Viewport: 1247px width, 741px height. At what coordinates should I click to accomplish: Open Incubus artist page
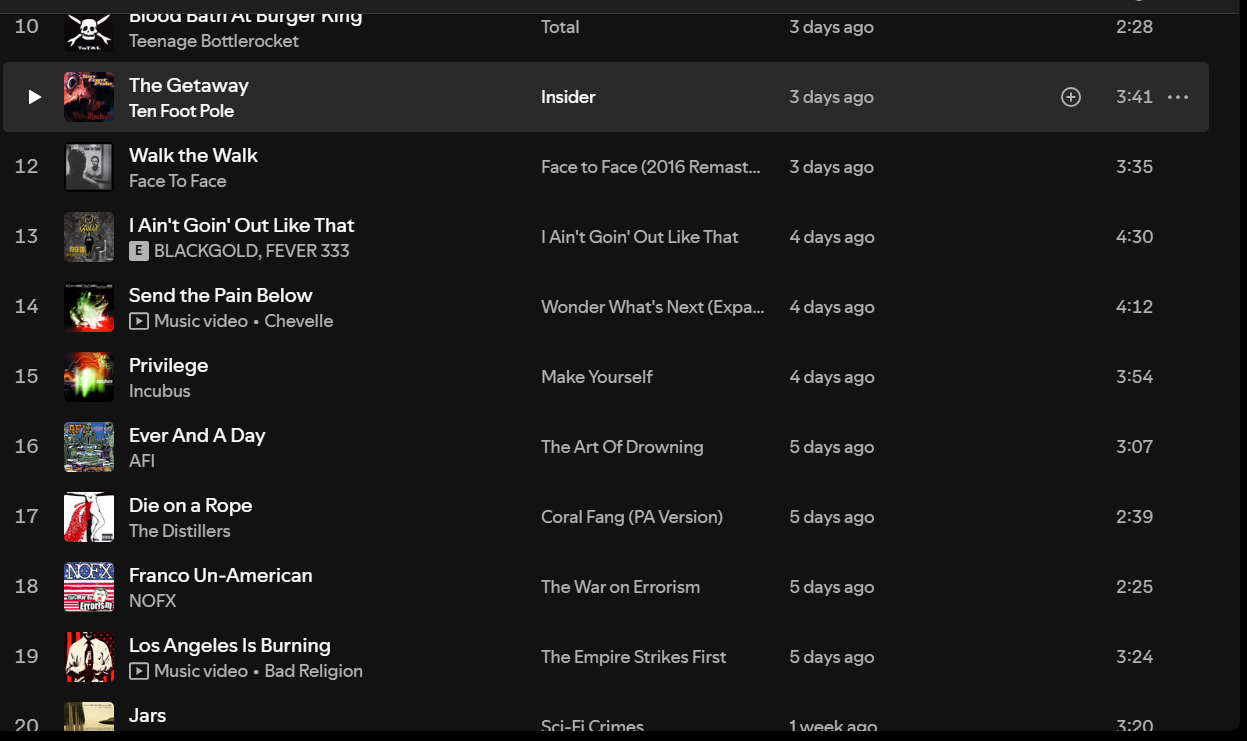159,391
